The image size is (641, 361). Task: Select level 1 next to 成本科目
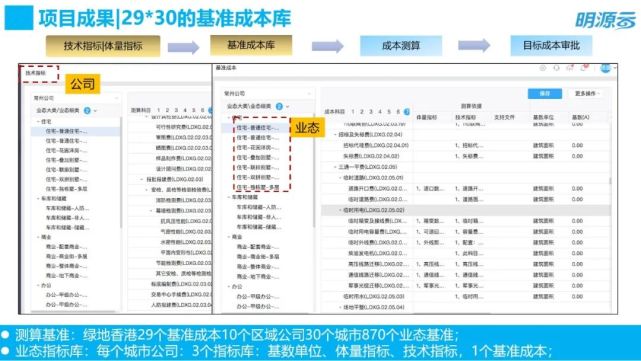[353, 112]
